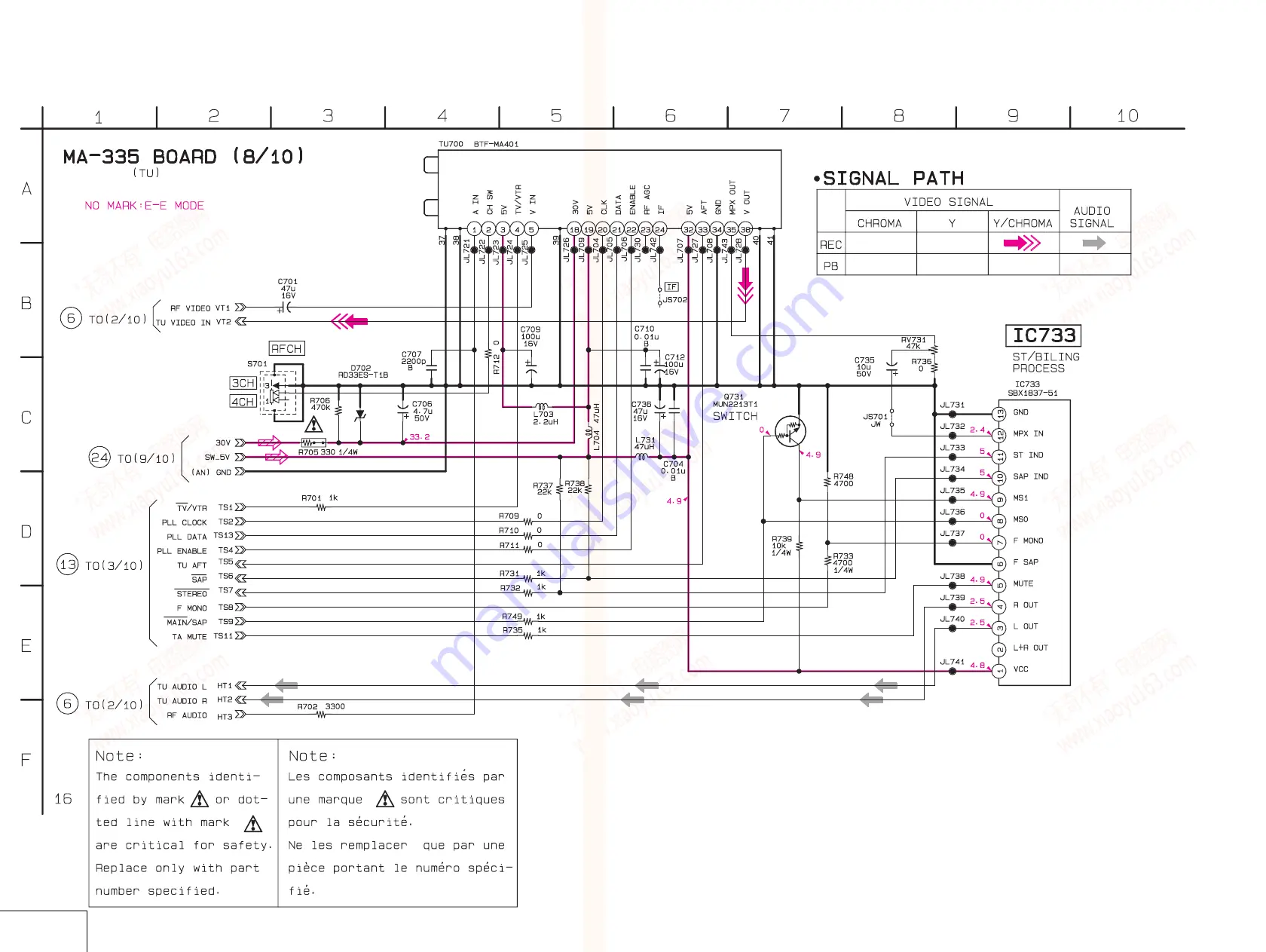Click the hollow magenta arrow on SW_5V line
1266x952 pixels.
[x=277, y=457]
